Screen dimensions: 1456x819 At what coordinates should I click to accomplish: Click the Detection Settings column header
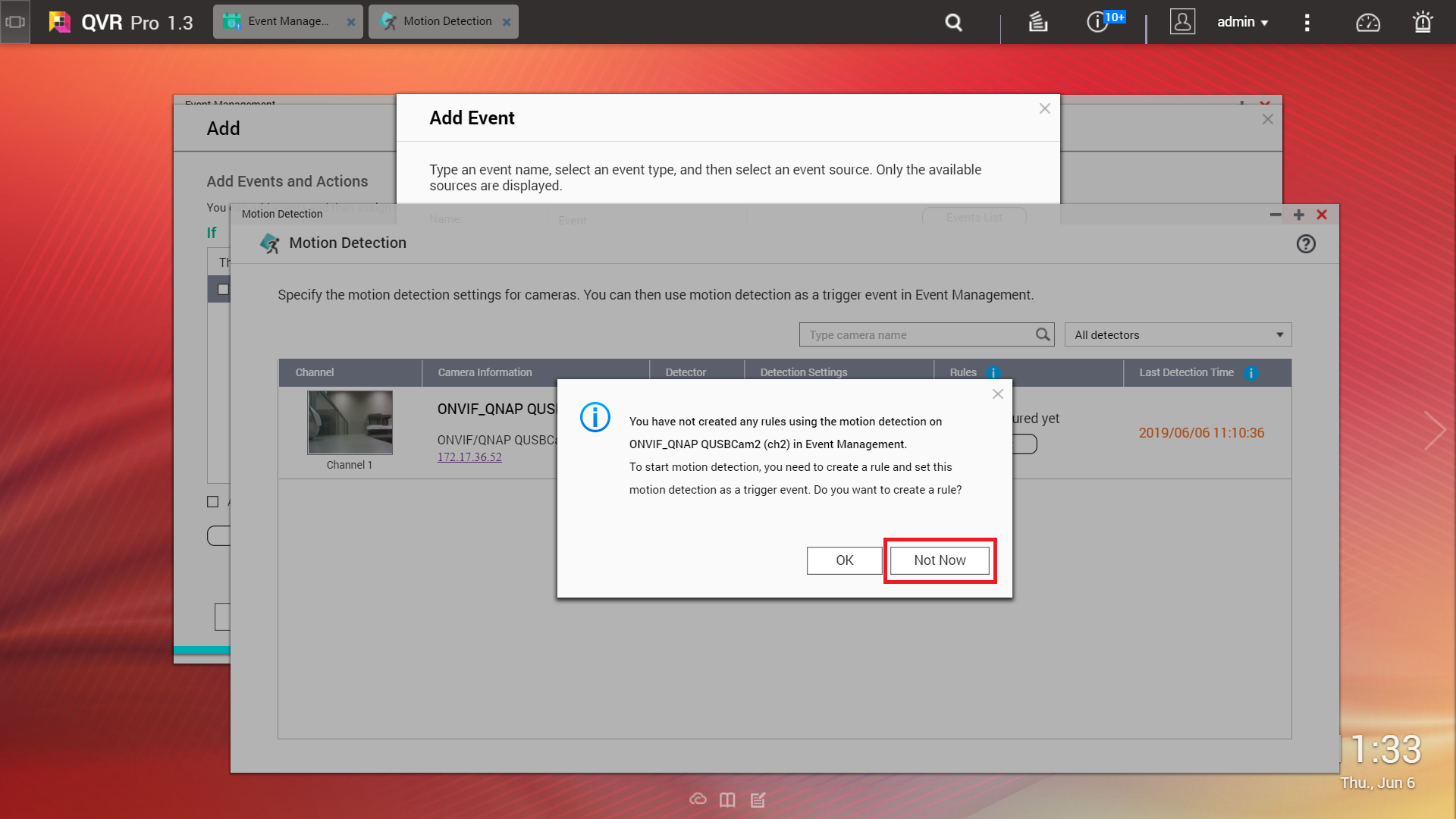[x=839, y=372]
